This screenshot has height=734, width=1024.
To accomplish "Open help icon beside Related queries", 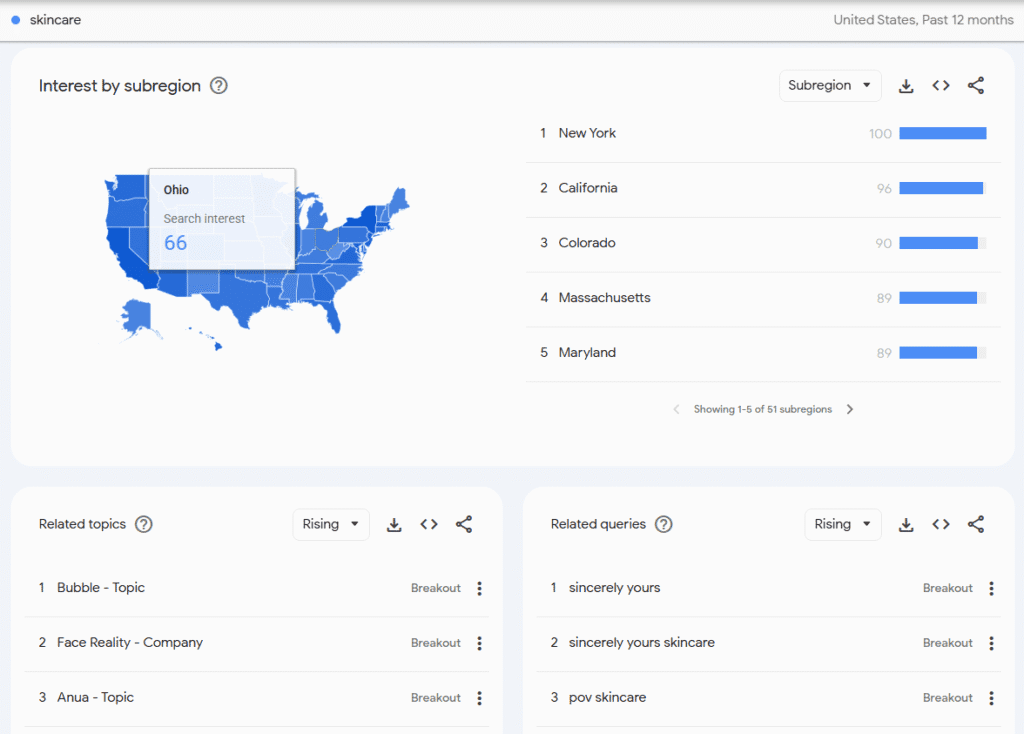I will click(663, 525).
